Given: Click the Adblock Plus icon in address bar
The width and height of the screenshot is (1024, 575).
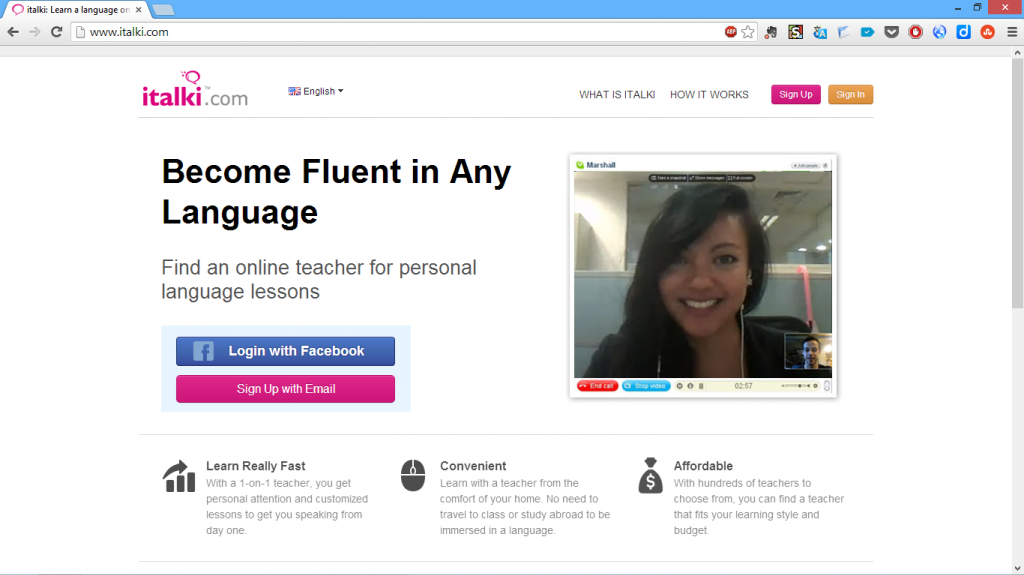Looking at the screenshot, I should tap(731, 31).
